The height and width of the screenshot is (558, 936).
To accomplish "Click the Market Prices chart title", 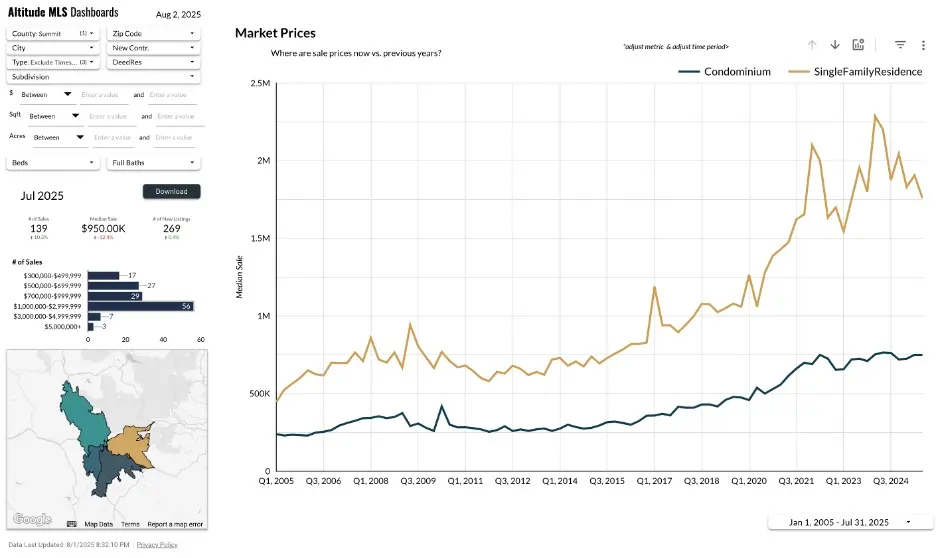I will tap(275, 33).
